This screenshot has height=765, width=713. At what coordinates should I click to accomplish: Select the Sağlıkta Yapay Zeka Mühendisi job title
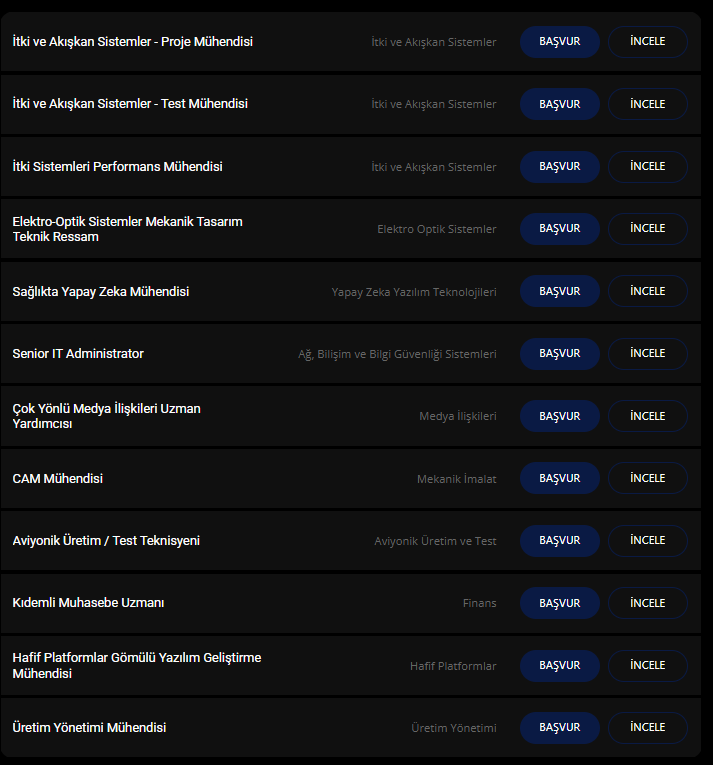101,292
